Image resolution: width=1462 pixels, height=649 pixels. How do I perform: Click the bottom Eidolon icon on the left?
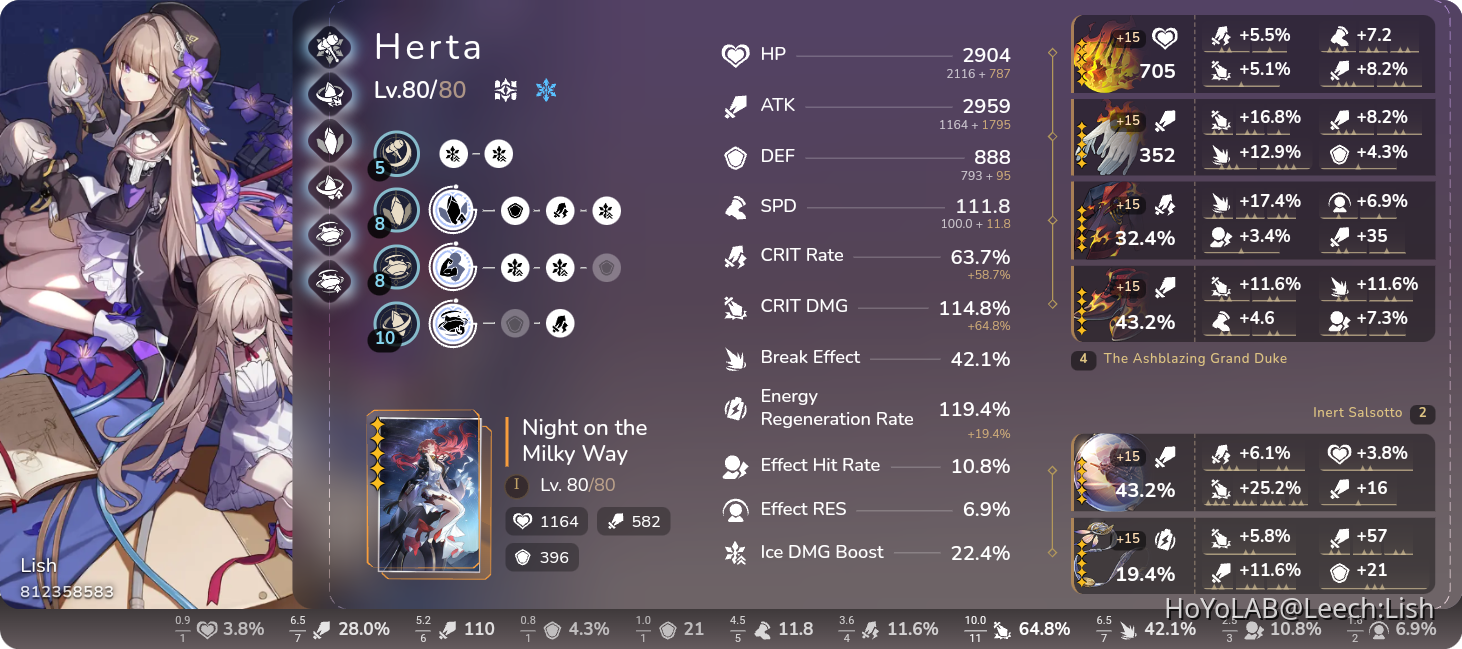click(330, 281)
